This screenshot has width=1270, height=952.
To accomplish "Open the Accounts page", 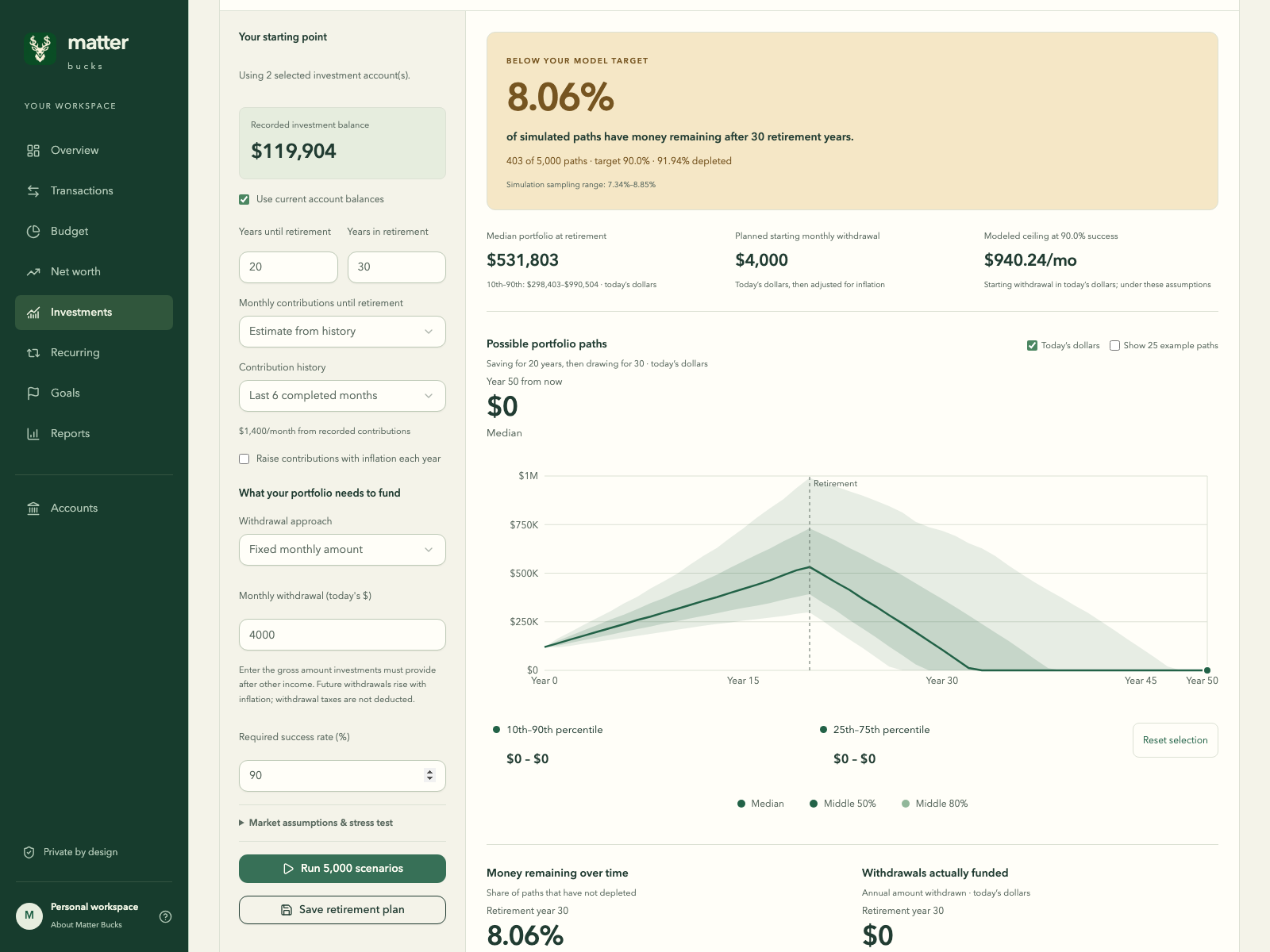I will 94,509.
